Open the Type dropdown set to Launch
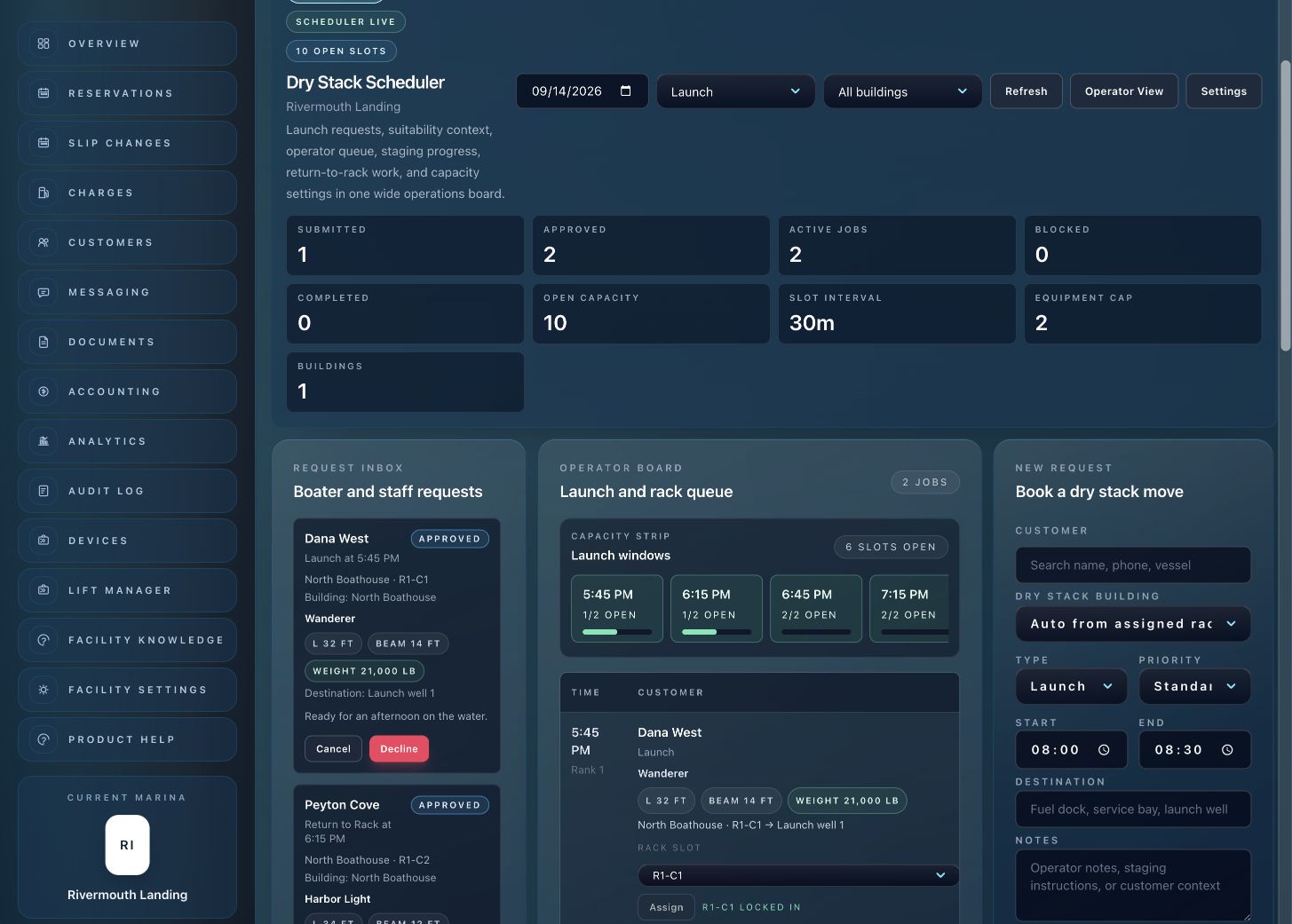1292x924 pixels. [1071, 686]
